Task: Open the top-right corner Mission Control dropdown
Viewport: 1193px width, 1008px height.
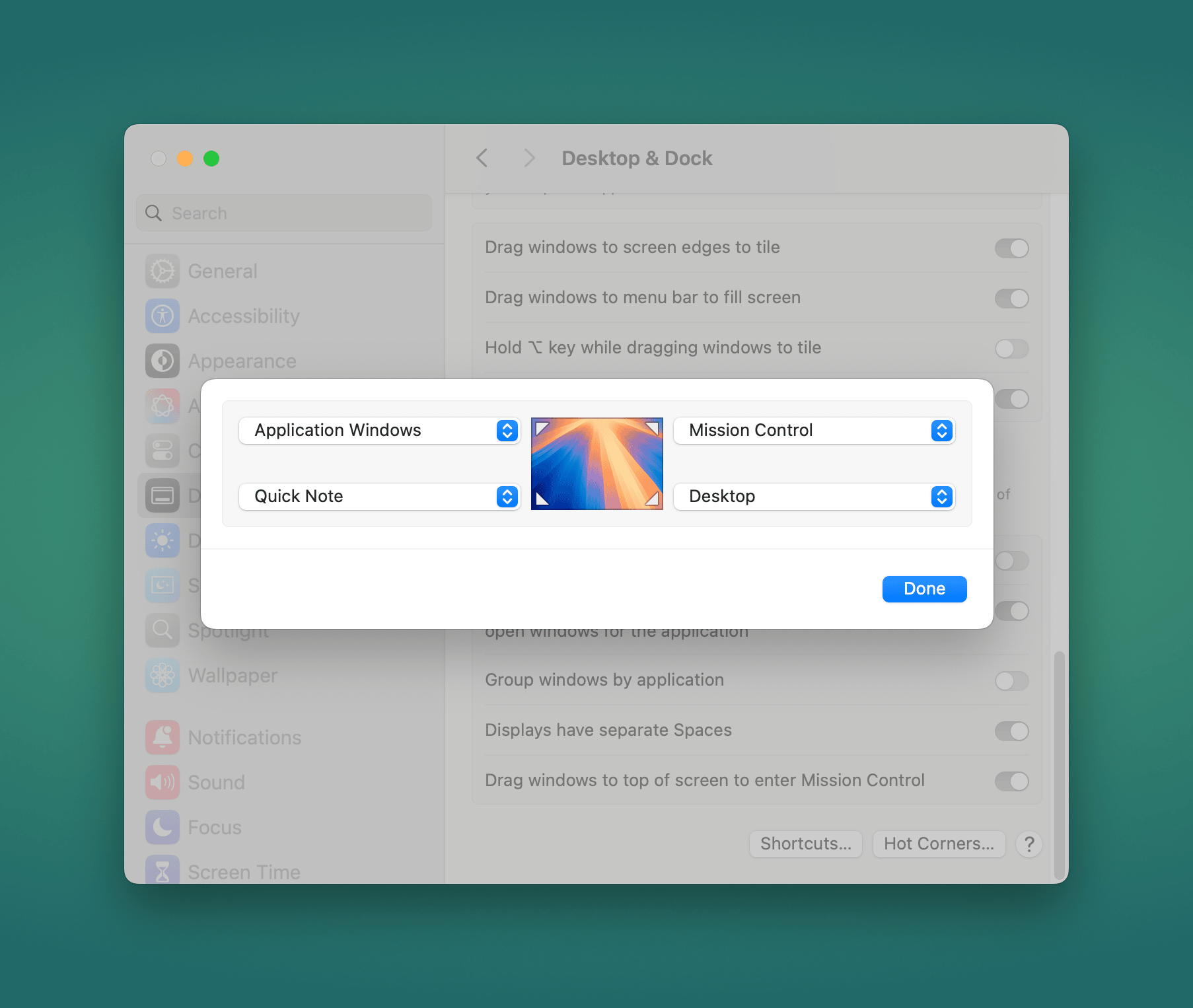Action: (814, 431)
